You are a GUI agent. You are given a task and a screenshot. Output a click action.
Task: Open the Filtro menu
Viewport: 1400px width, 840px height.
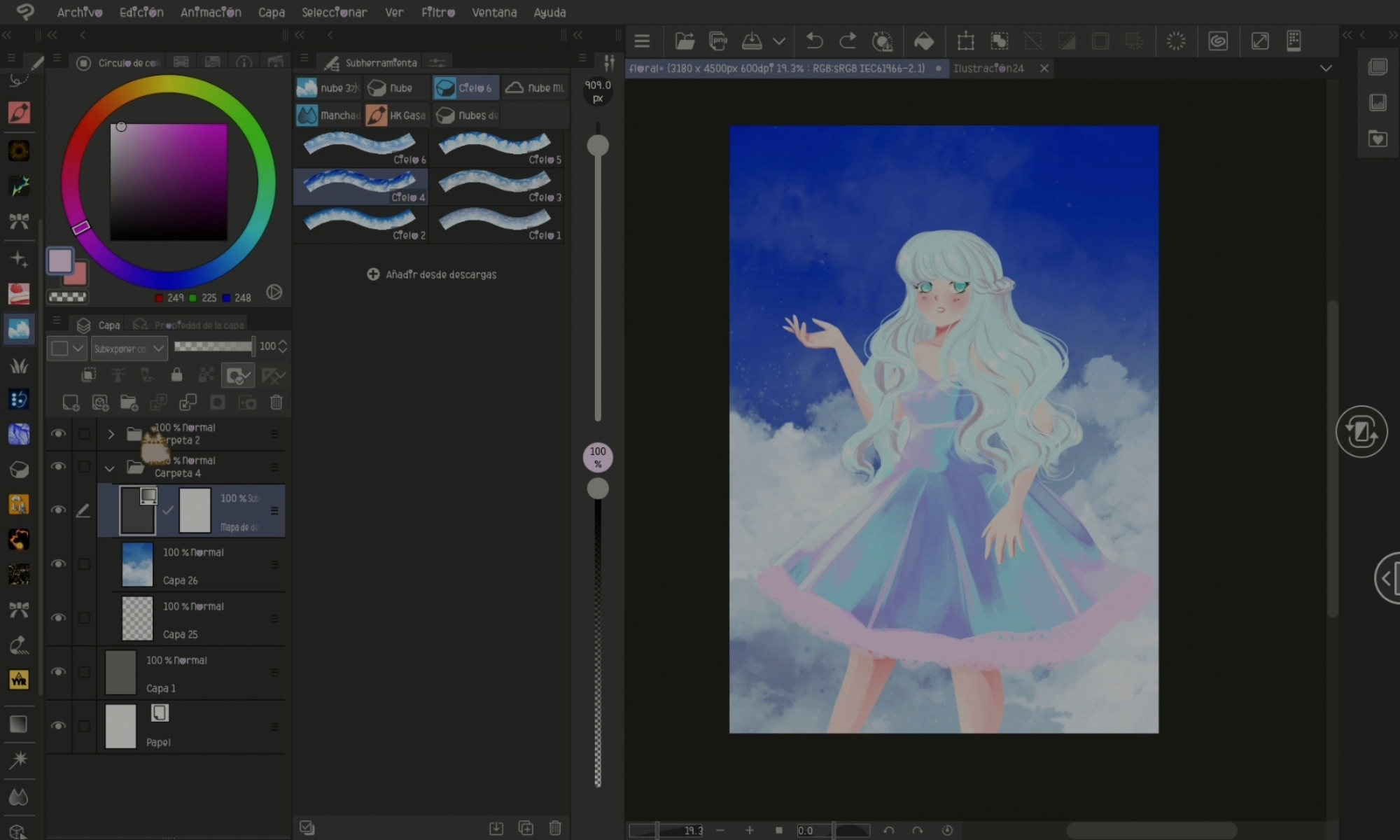pyautogui.click(x=438, y=12)
